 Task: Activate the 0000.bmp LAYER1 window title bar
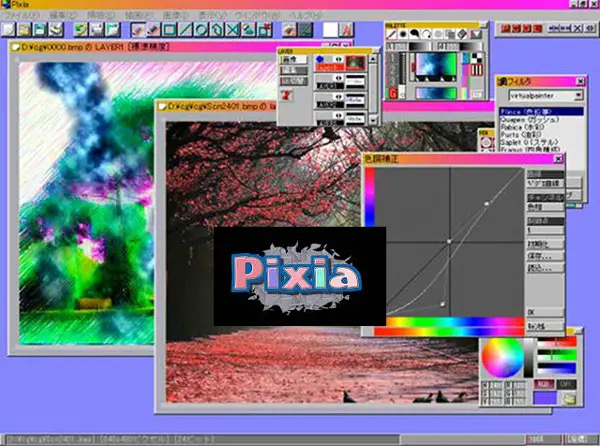(168, 47)
